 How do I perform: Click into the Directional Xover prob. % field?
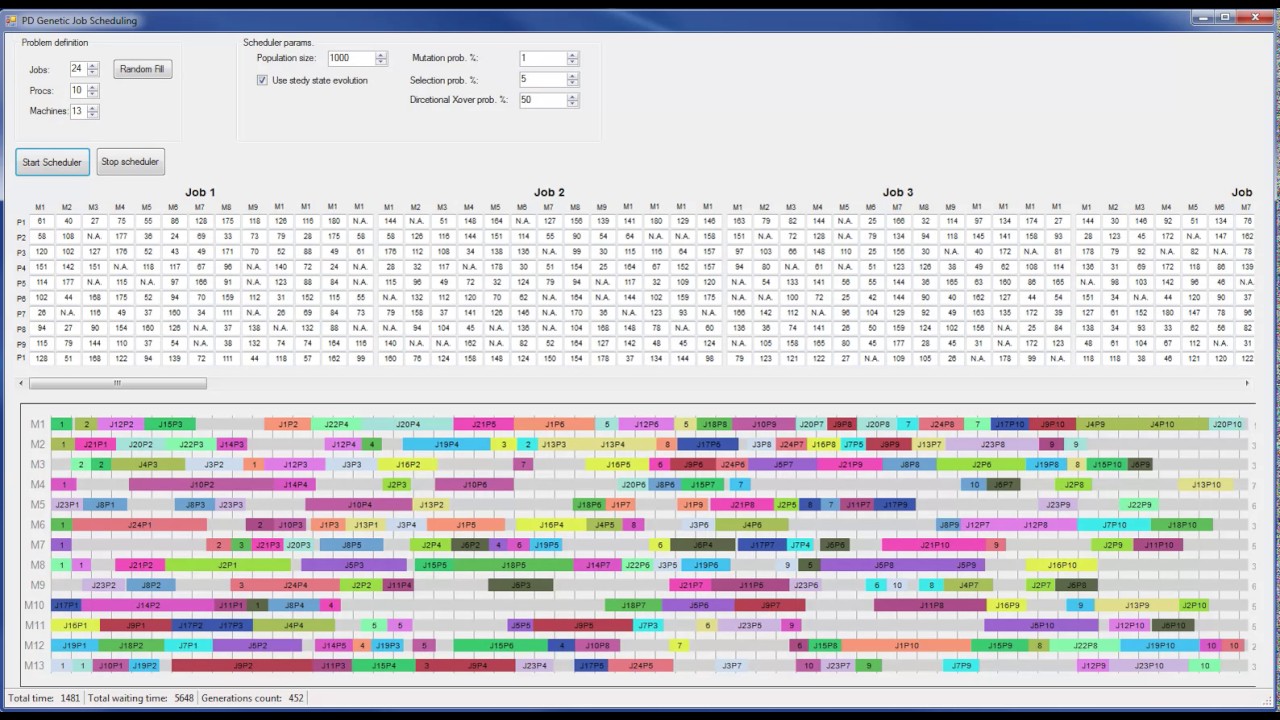point(542,100)
